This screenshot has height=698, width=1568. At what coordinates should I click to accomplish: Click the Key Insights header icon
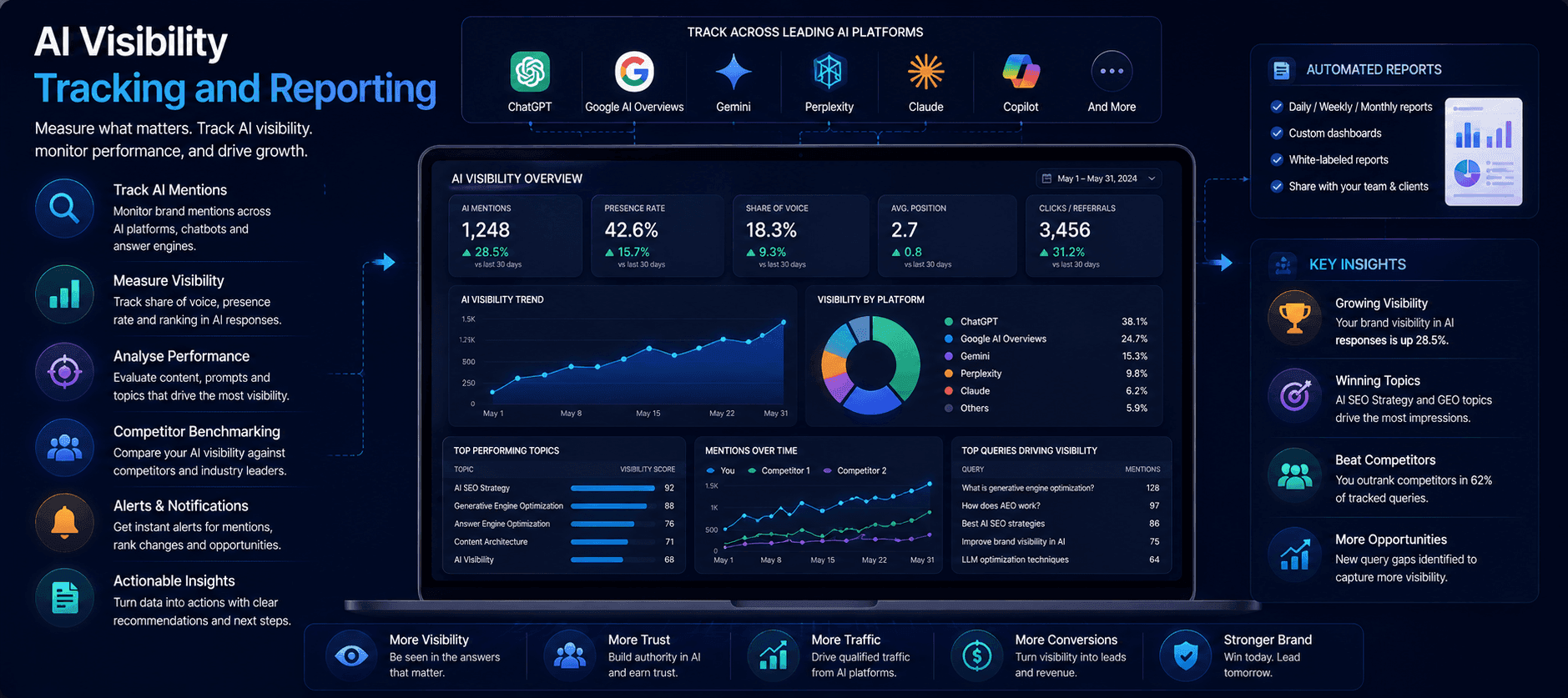[1283, 264]
